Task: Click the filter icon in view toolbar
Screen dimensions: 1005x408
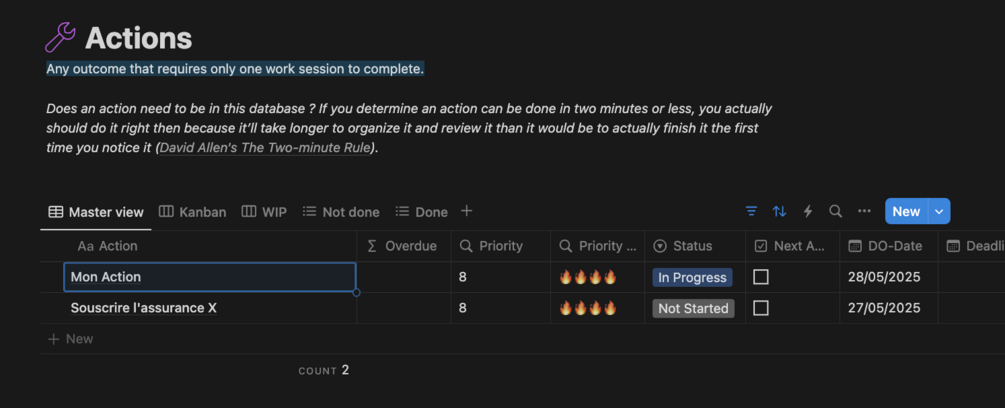Action: [x=751, y=211]
